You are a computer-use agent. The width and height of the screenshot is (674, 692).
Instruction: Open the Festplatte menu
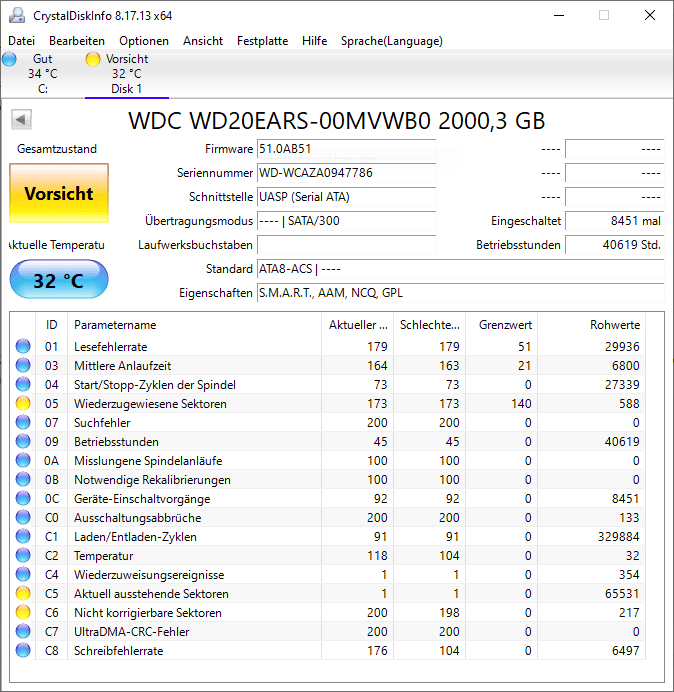(262, 41)
